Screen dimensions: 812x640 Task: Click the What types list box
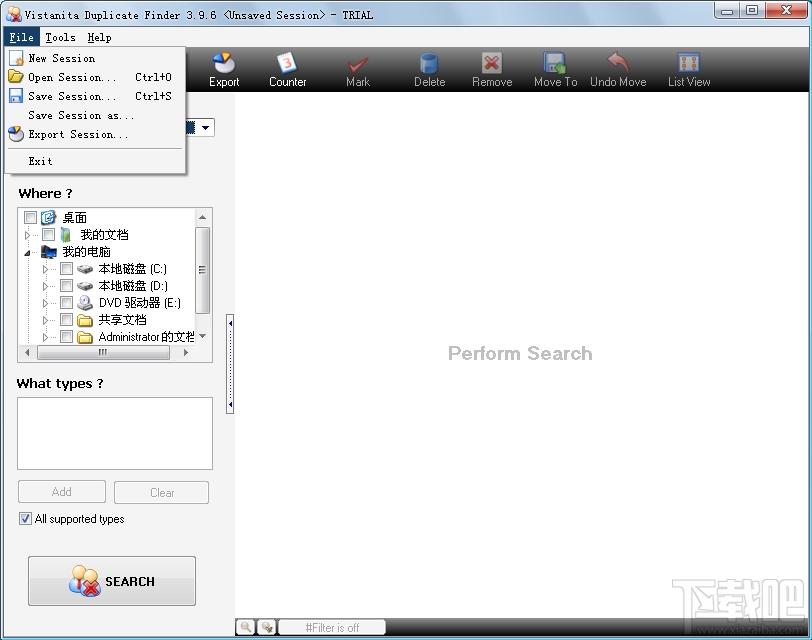pos(115,433)
